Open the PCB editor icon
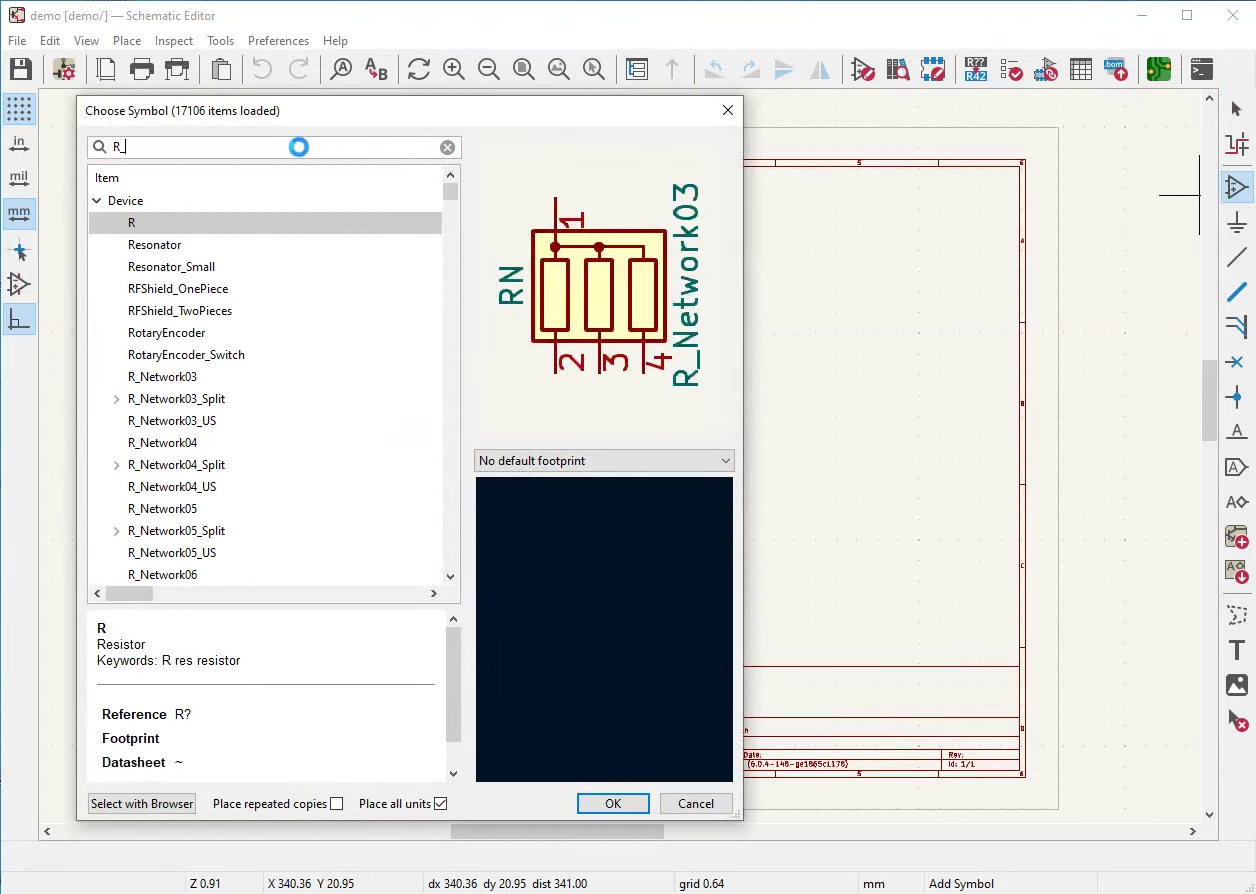 [x=1159, y=69]
